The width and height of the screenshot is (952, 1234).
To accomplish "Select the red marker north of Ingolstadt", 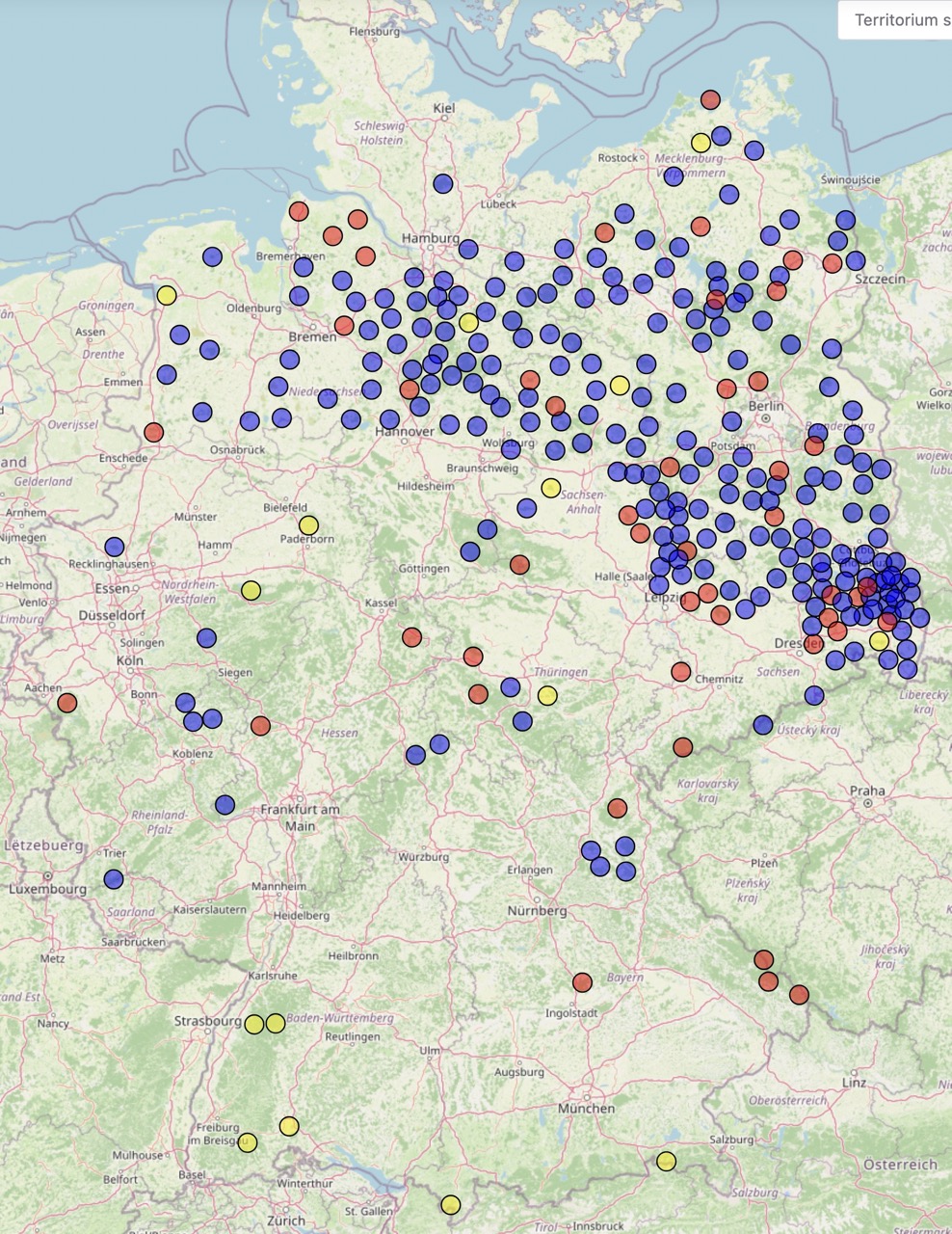I will click(x=582, y=982).
